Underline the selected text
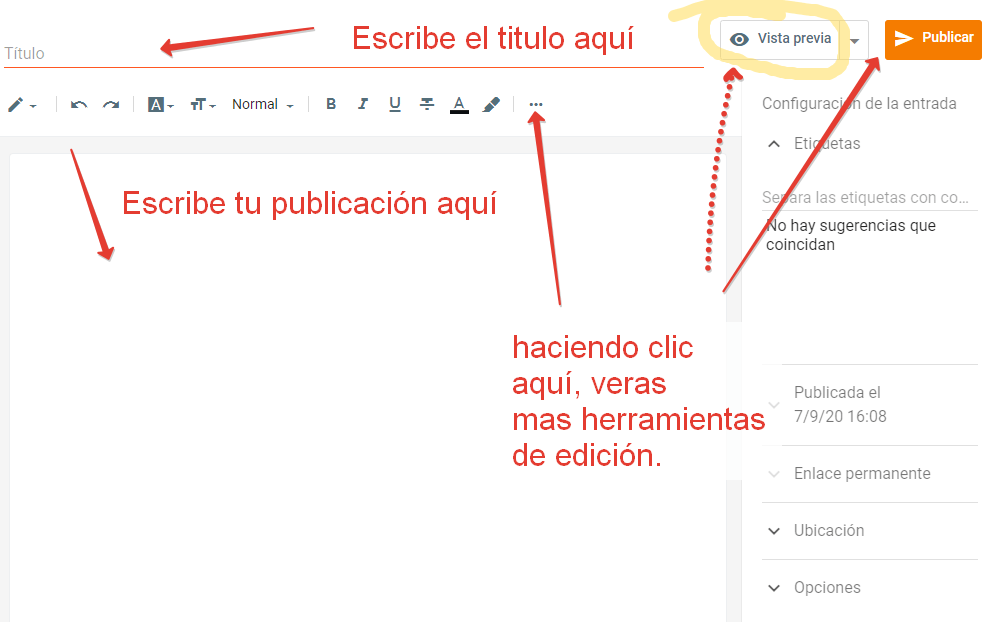This screenshot has width=990, height=622. (x=395, y=104)
